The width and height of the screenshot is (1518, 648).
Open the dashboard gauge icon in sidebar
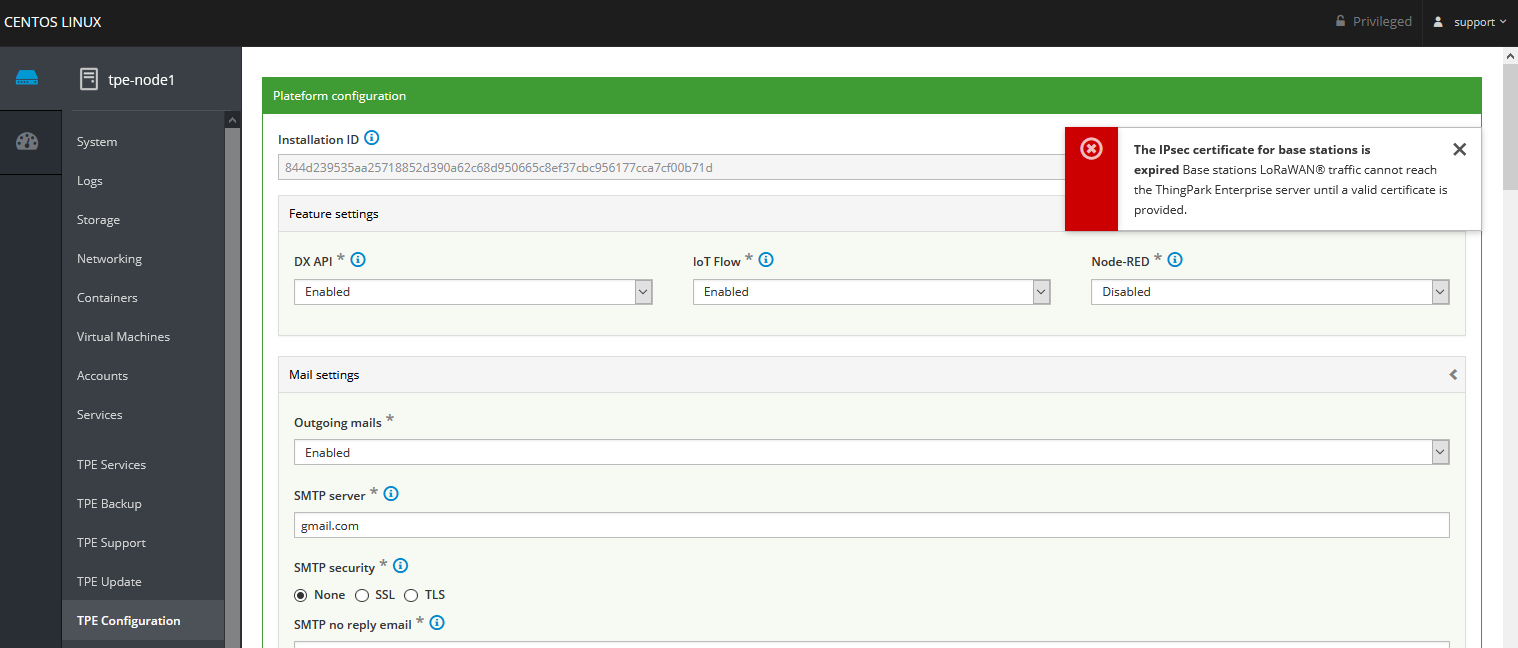pyautogui.click(x=27, y=141)
